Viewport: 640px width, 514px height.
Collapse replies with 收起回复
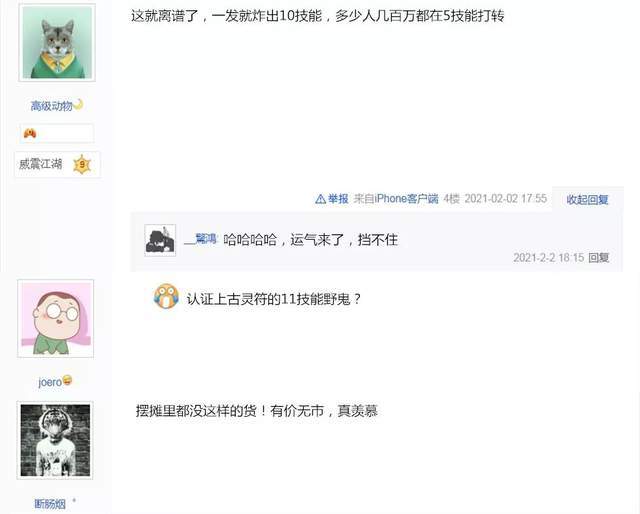[x=587, y=200]
